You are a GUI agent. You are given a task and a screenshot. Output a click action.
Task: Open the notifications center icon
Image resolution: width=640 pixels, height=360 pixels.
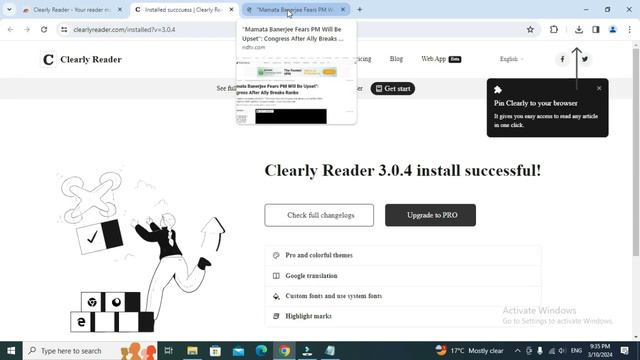[624, 351]
